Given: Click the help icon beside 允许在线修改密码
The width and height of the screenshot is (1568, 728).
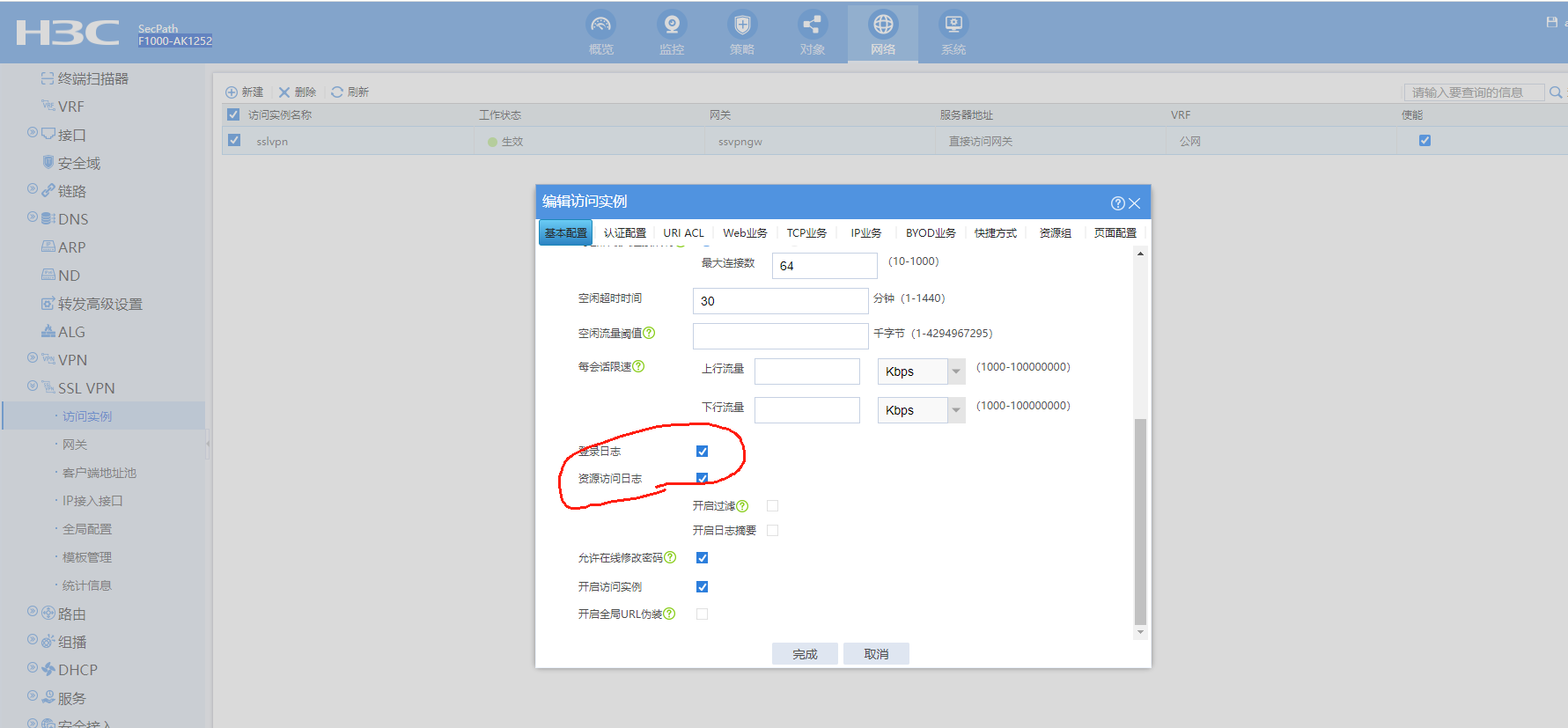Looking at the screenshot, I should point(670,557).
